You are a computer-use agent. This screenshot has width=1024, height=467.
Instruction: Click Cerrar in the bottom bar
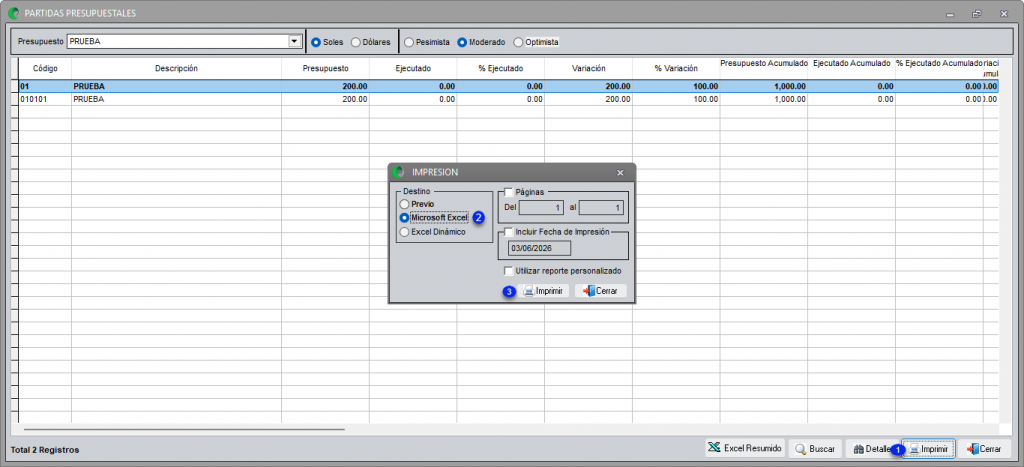[x=985, y=449]
